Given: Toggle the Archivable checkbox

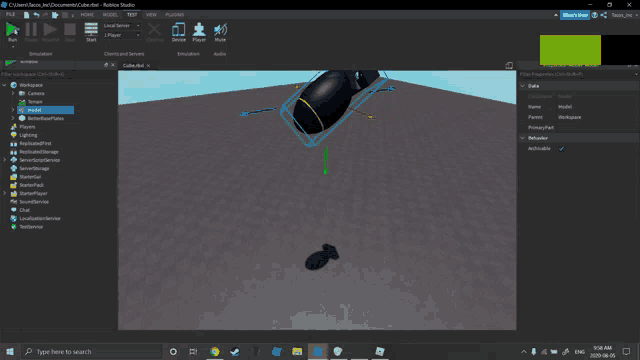Looking at the screenshot, I should (561, 149).
